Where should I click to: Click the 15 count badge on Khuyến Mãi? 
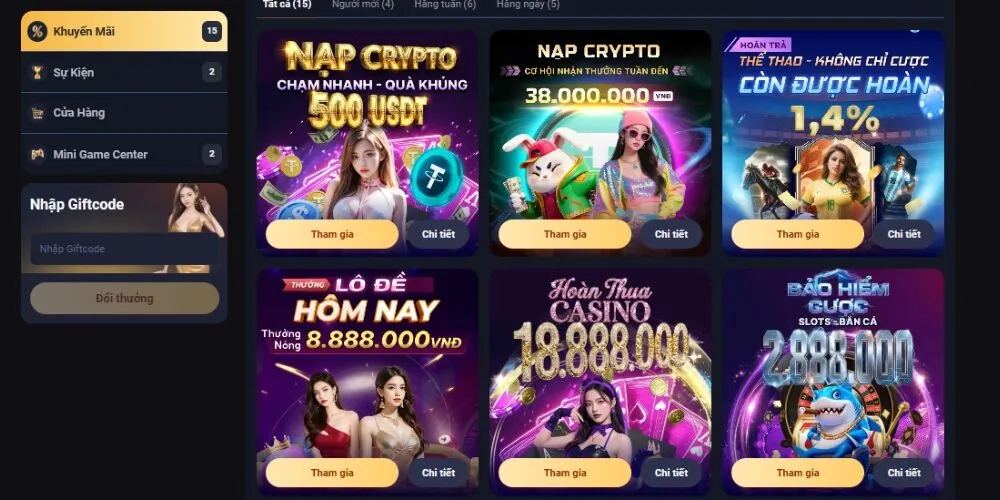point(212,31)
